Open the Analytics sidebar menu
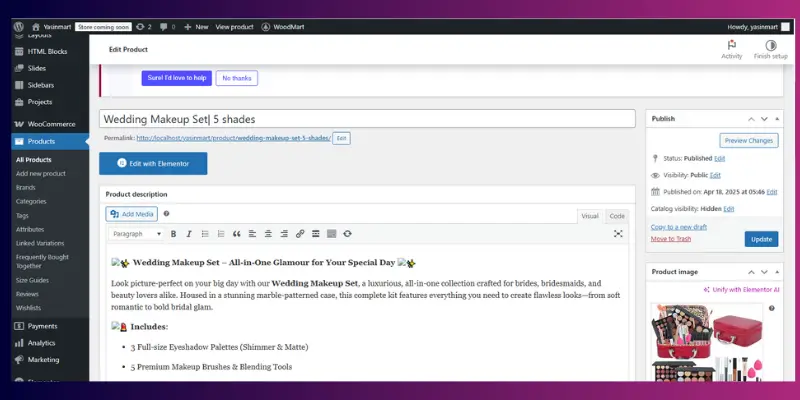The width and height of the screenshot is (800, 400). point(41,343)
